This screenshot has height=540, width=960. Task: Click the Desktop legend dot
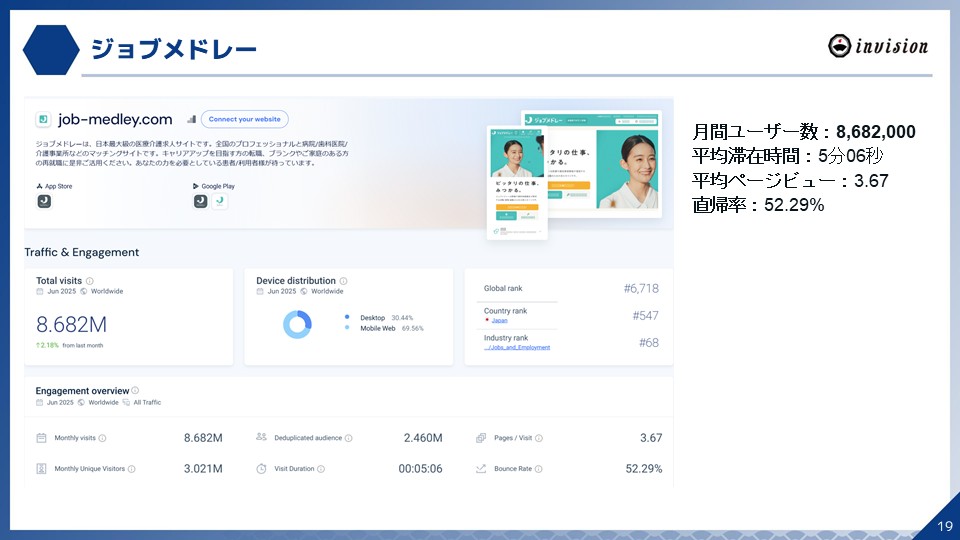click(347, 317)
